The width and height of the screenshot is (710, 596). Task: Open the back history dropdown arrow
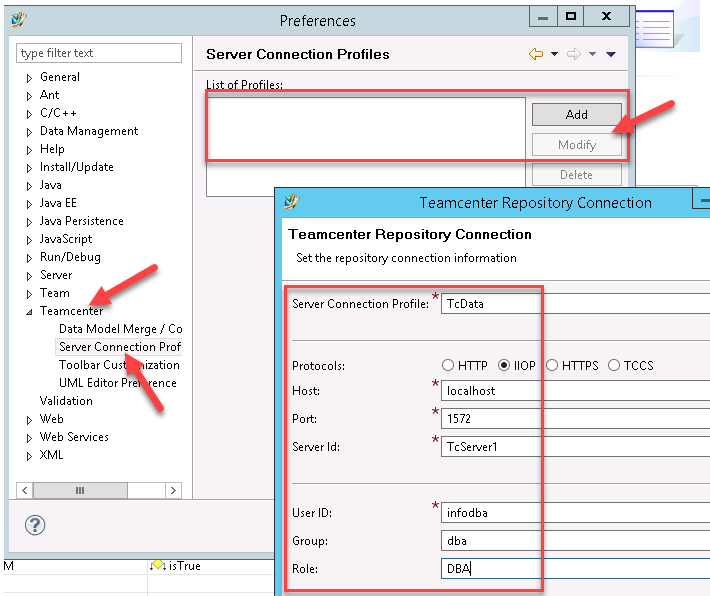coord(554,54)
